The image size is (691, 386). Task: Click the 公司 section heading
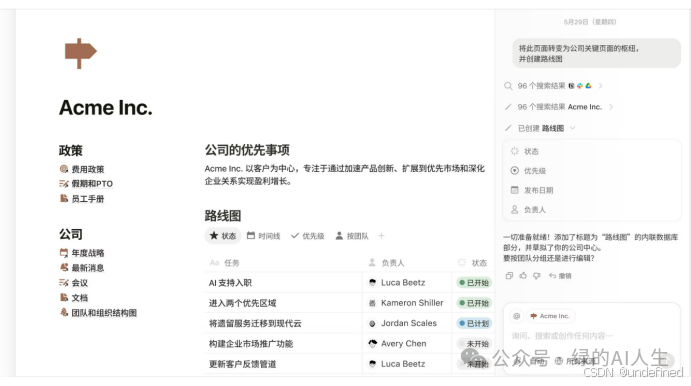(71, 234)
